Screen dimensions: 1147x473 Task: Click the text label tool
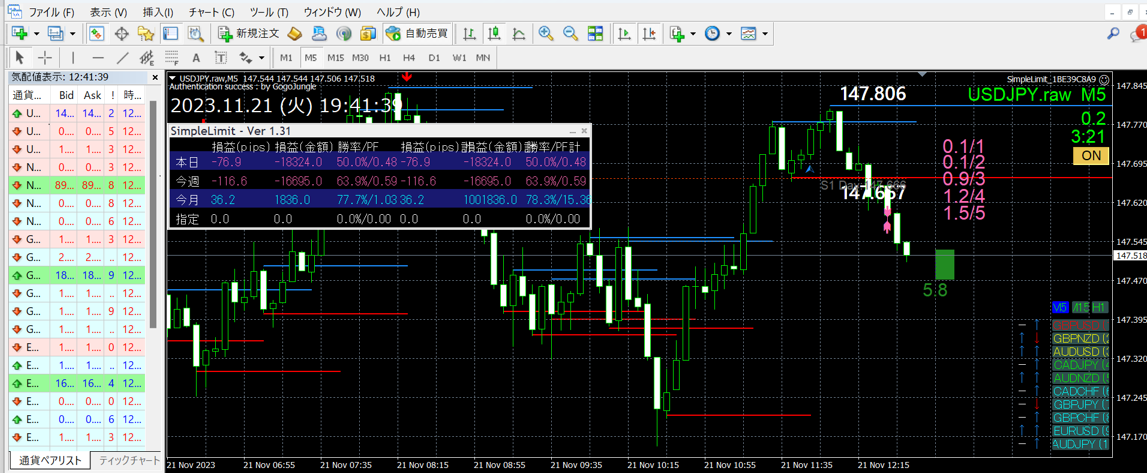point(196,58)
